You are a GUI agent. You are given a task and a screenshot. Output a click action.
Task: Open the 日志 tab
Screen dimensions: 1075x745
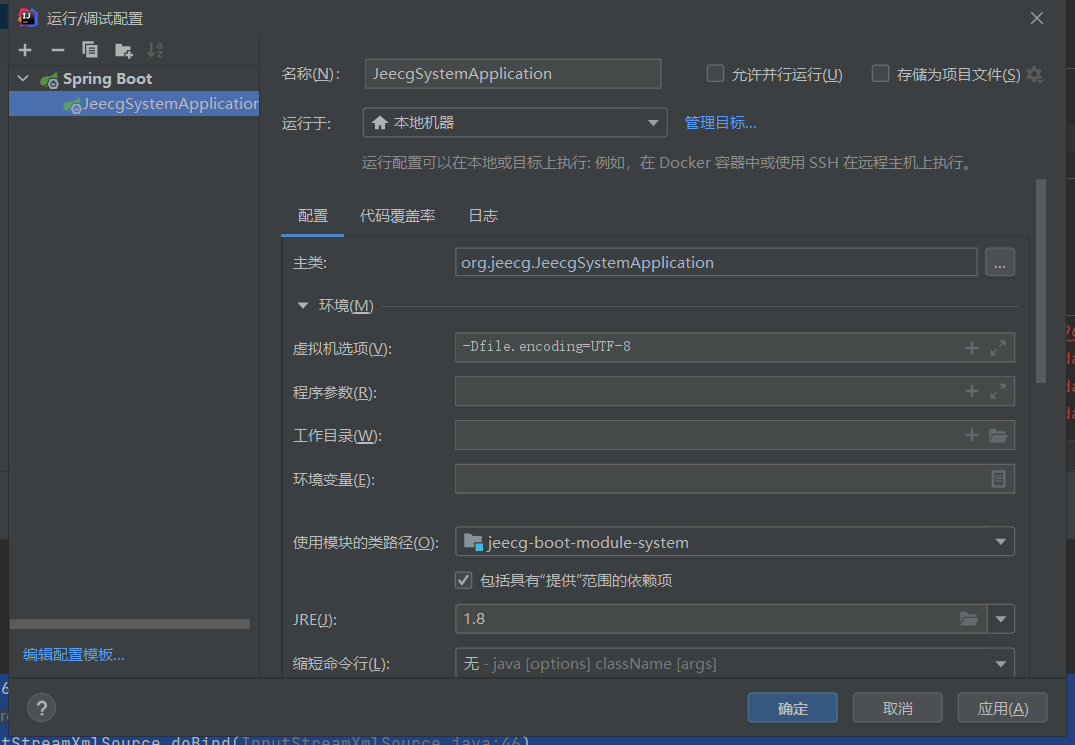coord(483,215)
